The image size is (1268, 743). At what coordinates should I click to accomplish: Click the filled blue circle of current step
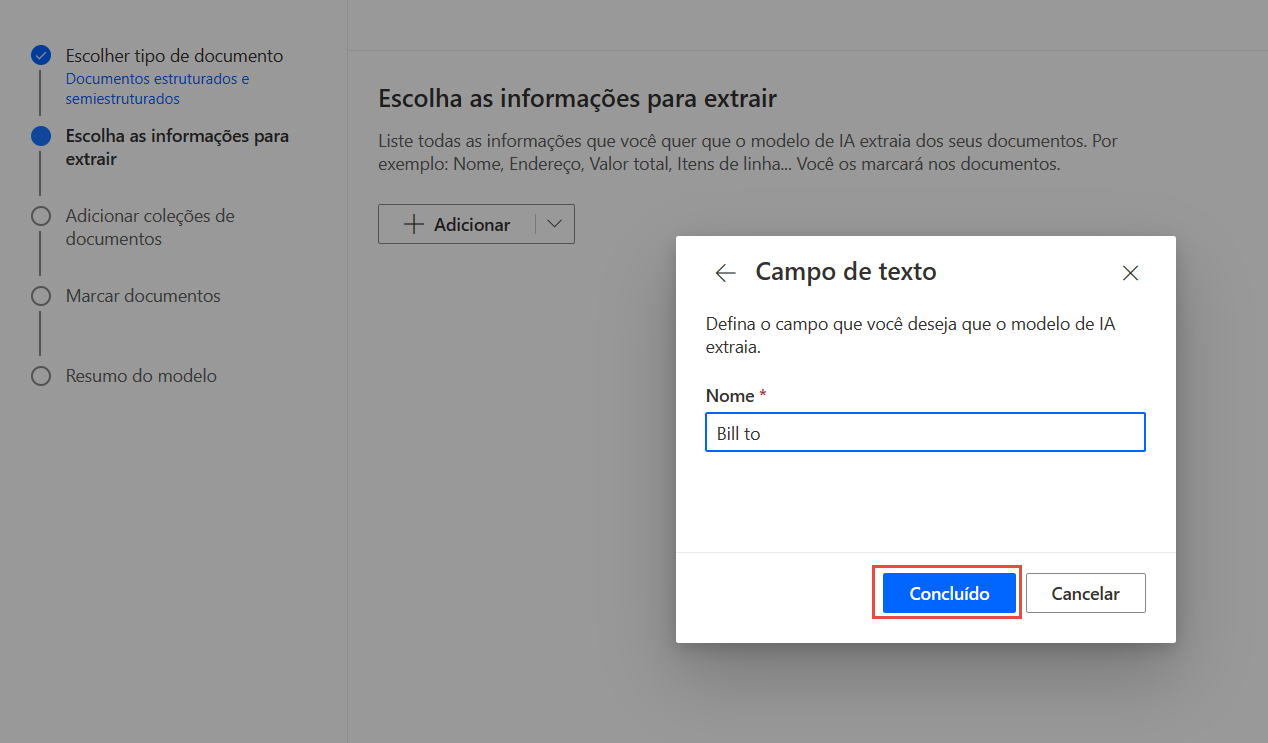click(41, 136)
